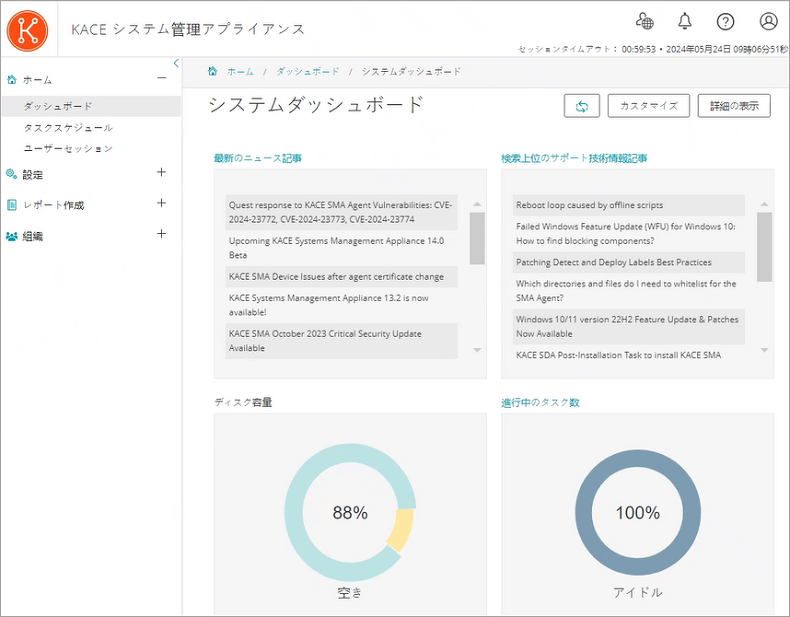
Task: Open the ホーム sidebar menu label
Action: (x=37, y=80)
